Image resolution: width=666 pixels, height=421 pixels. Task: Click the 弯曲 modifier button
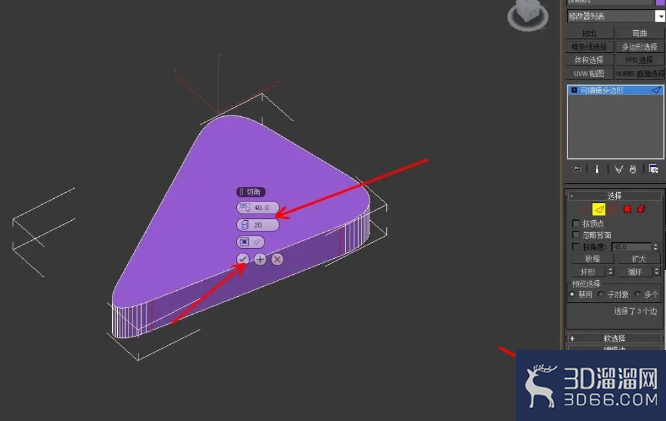(640, 33)
